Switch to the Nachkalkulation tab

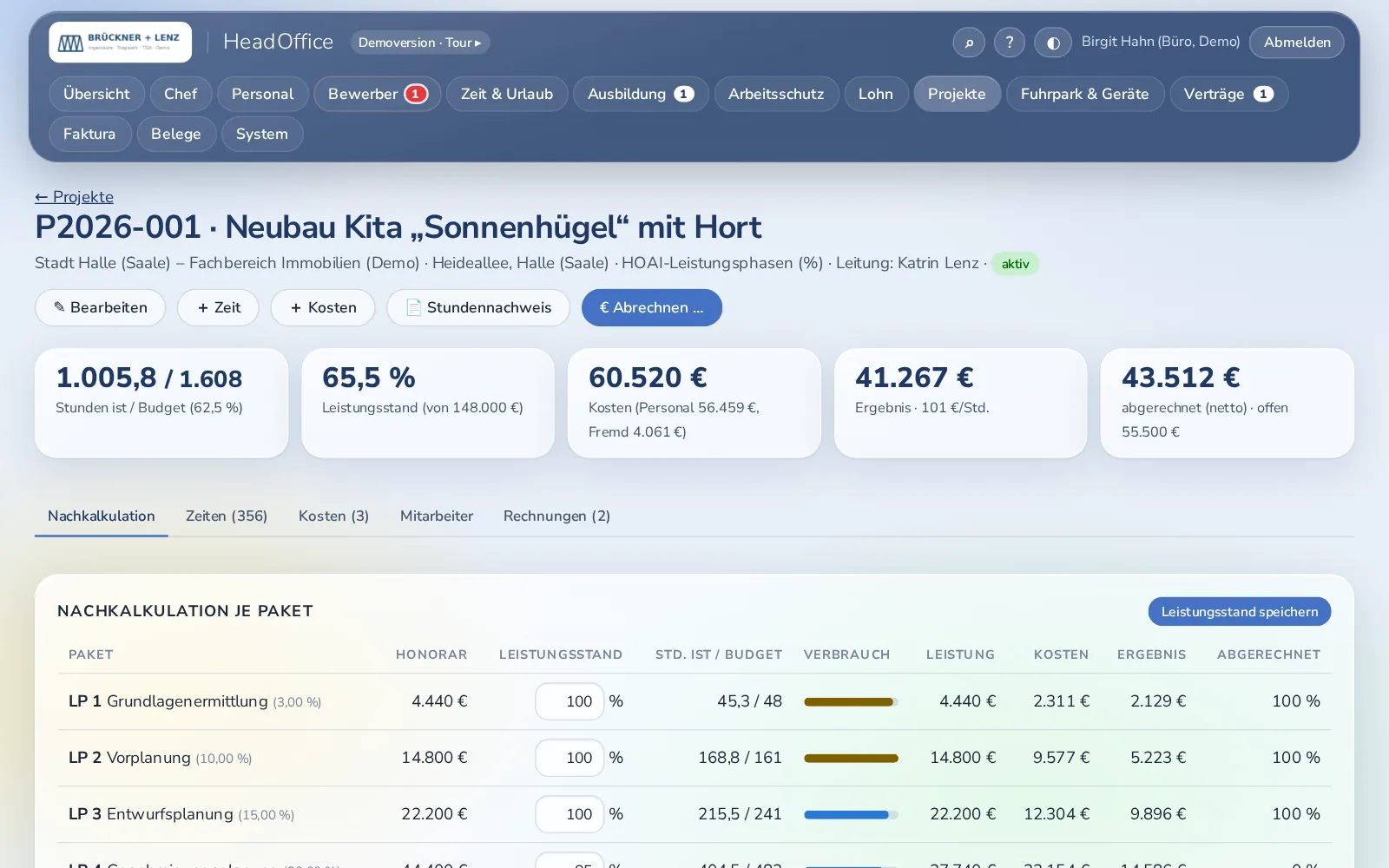(102, 516)
